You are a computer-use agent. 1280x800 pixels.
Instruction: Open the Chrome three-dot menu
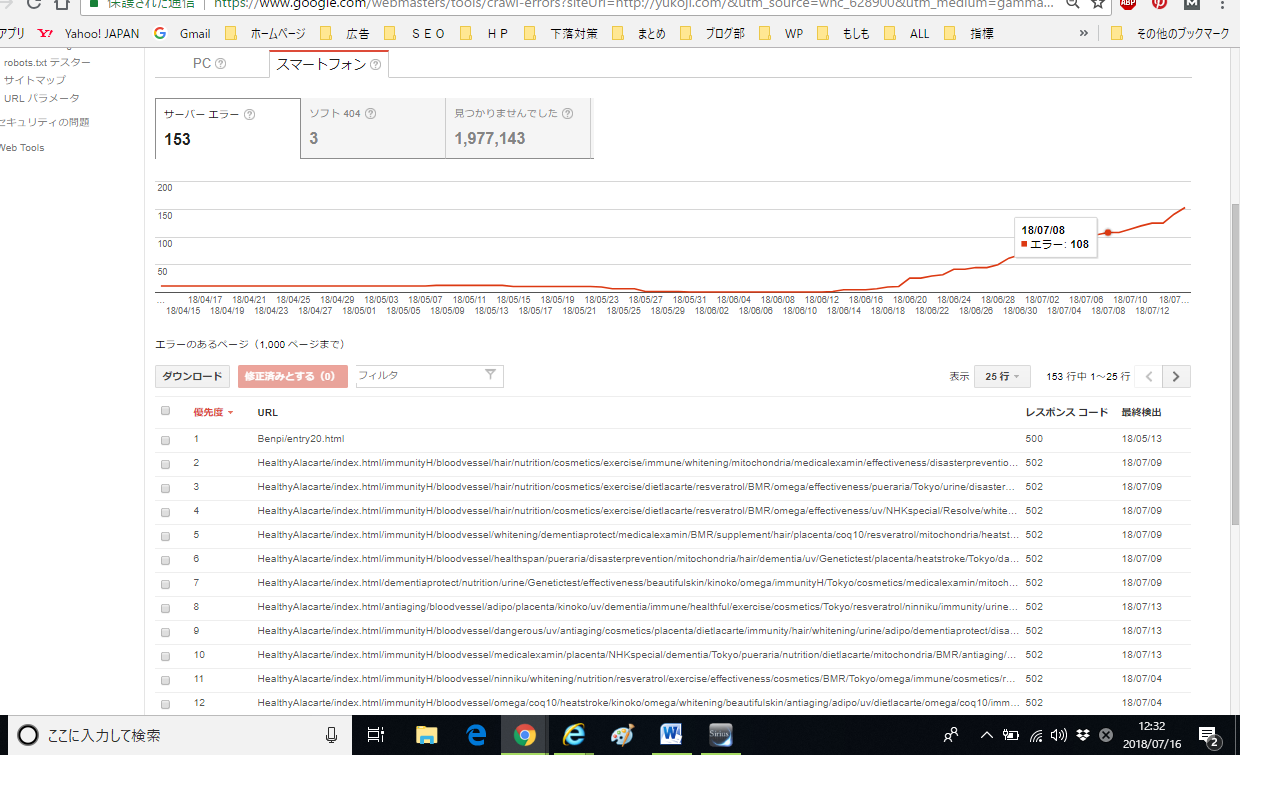(x=1221, y=4)
